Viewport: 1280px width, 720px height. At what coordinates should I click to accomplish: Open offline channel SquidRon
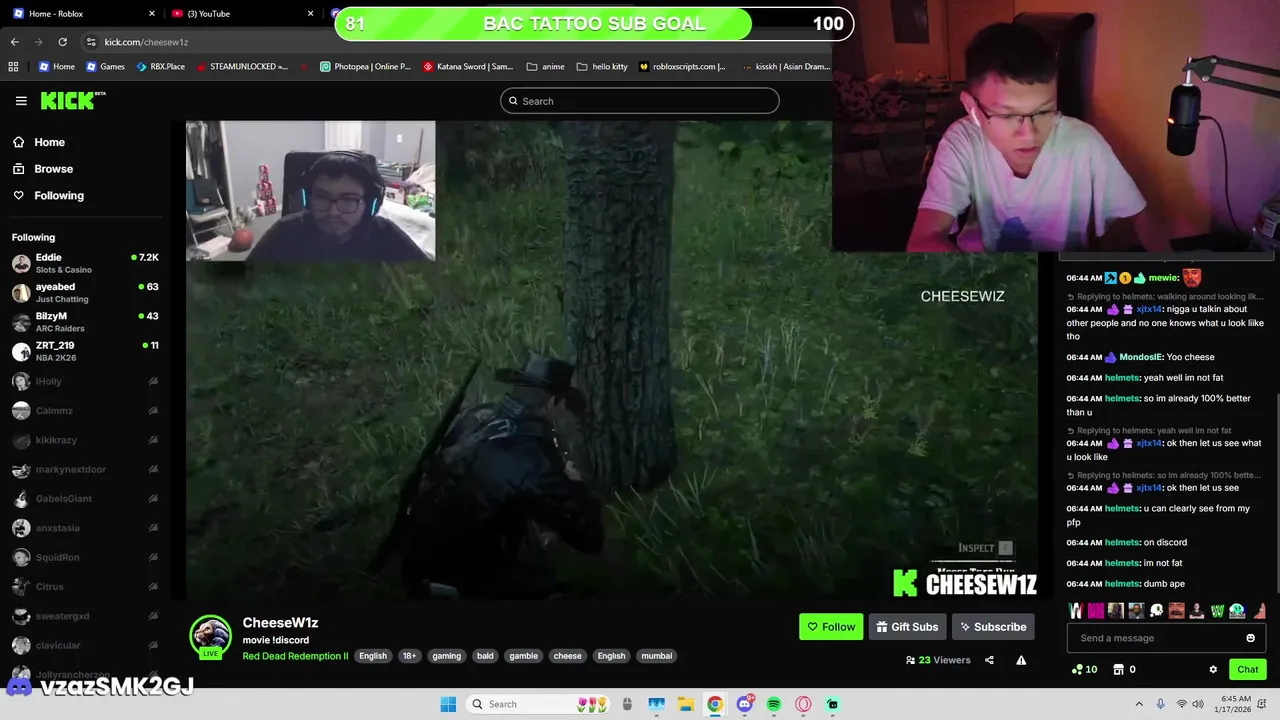85,557
